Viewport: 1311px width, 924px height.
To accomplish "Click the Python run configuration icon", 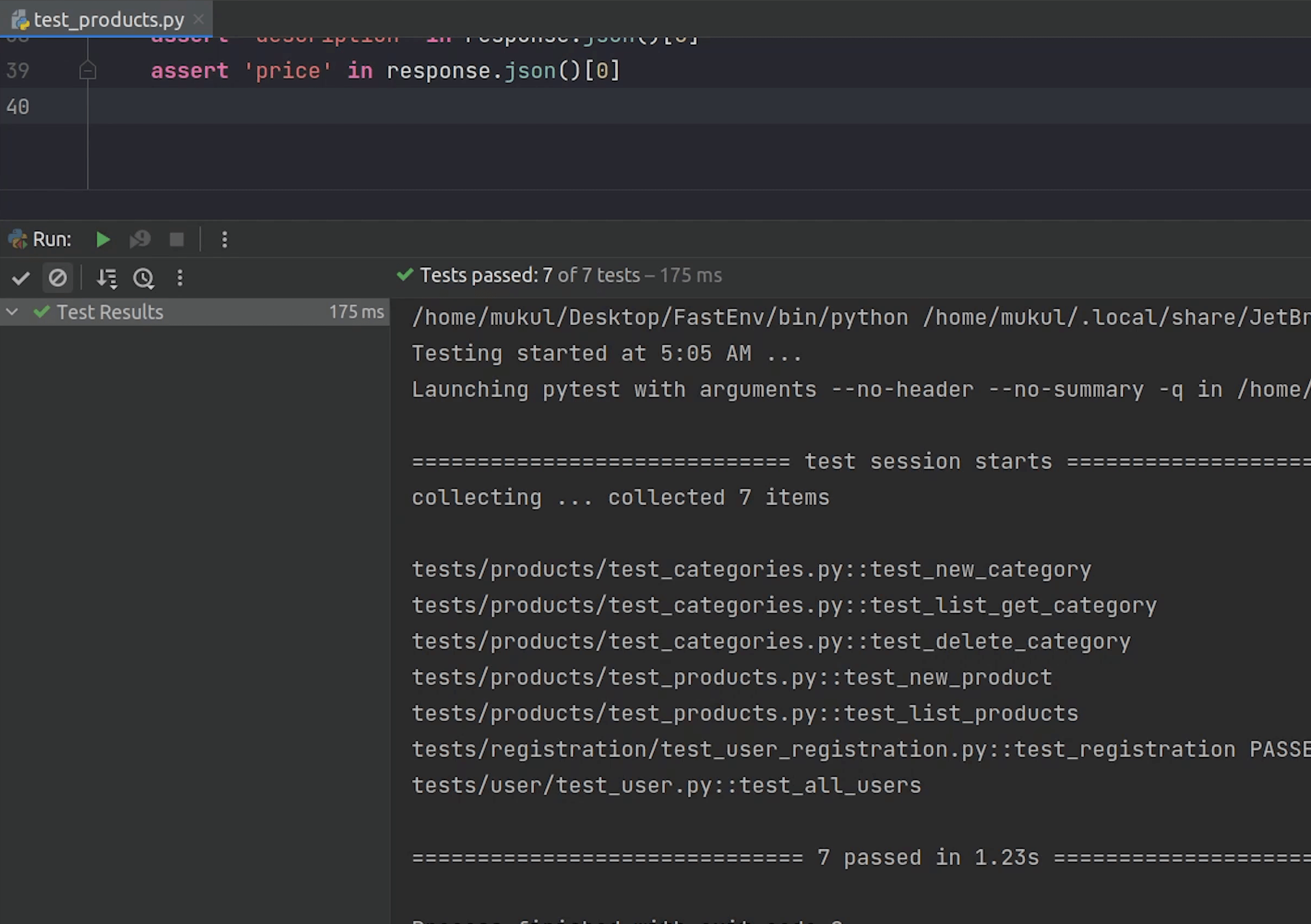I will coord(17,239).
